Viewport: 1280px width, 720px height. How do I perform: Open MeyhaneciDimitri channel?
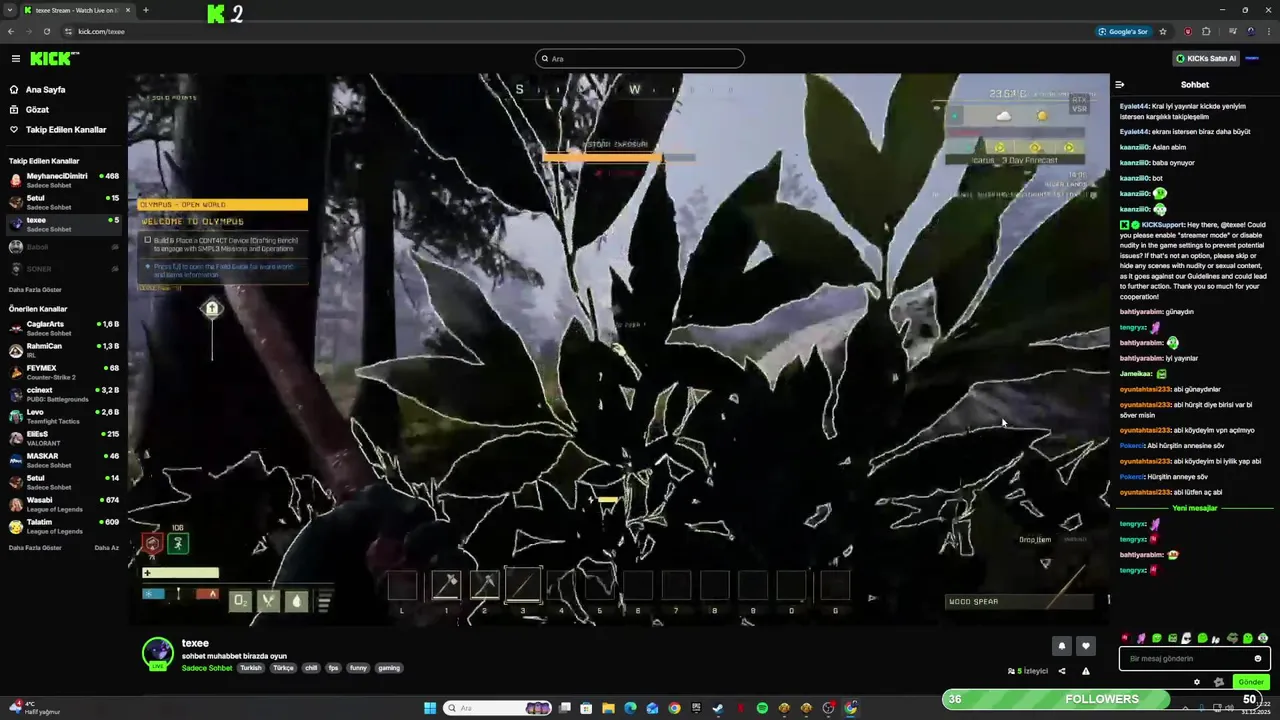click(x=64, y=180)
